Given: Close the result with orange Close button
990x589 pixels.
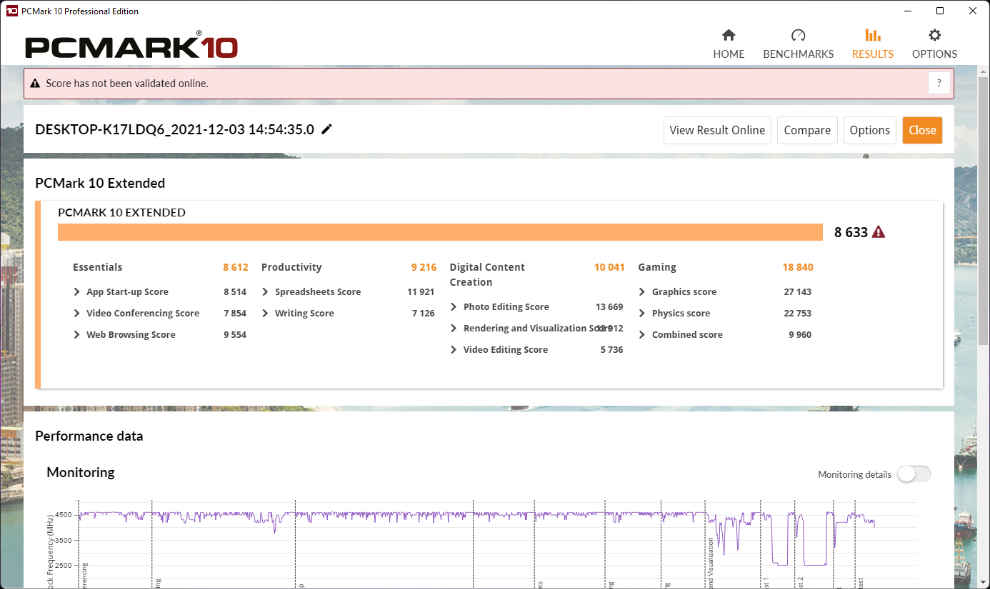Looking at the screenshot, I should (x=922, y=130).
